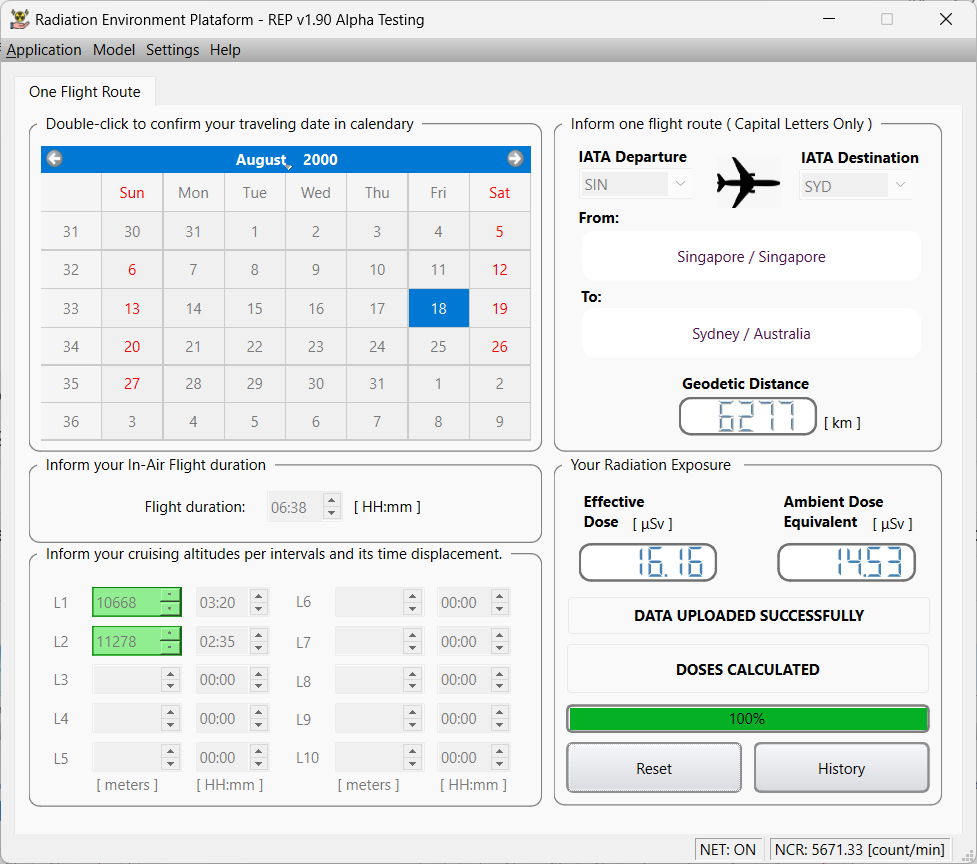Expand the IATA Destination dropdown
Screen dimensions: 977x864
coord(900,186)
